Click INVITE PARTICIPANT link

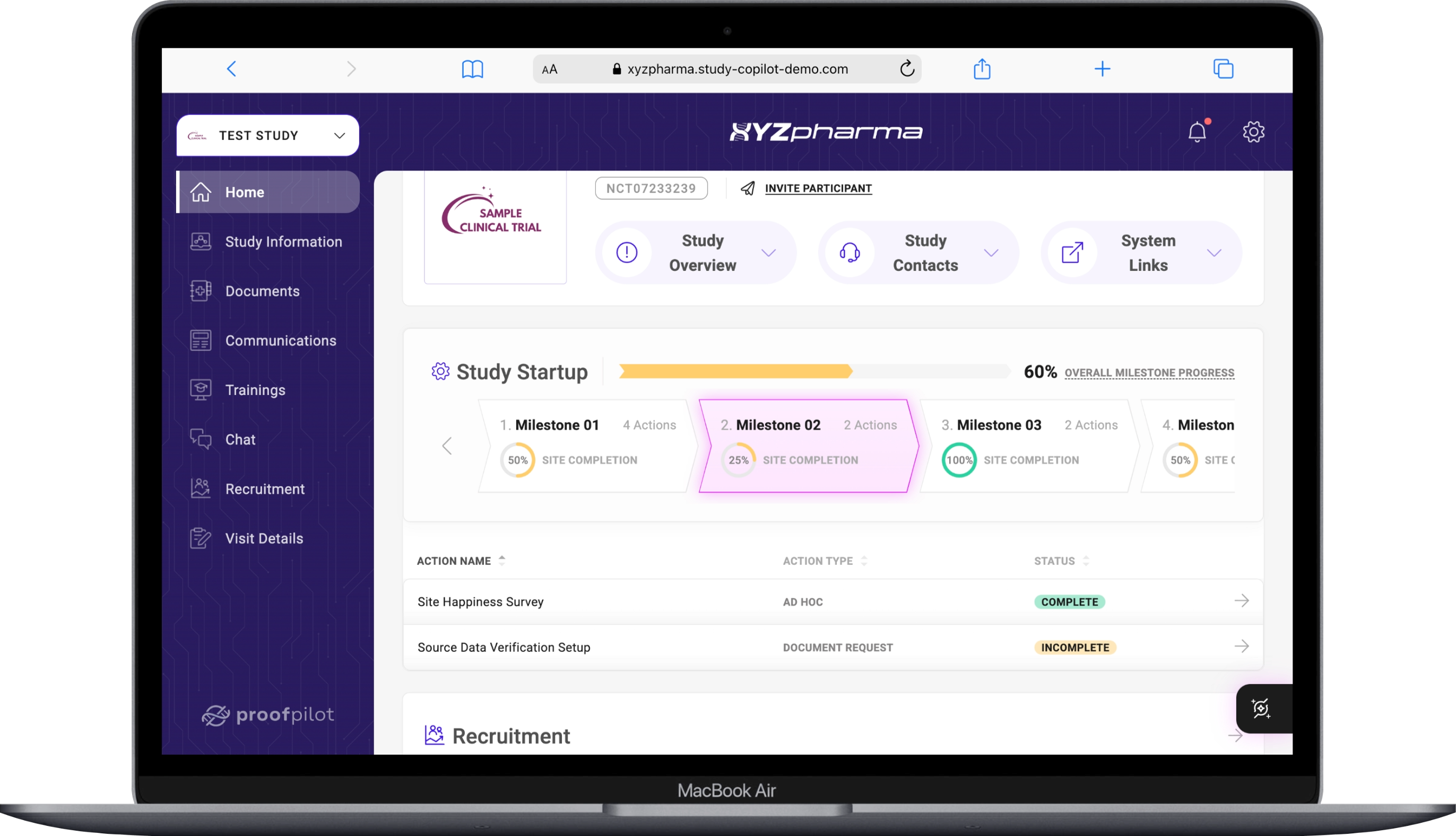pyautogui.click(x=818, y=188)
